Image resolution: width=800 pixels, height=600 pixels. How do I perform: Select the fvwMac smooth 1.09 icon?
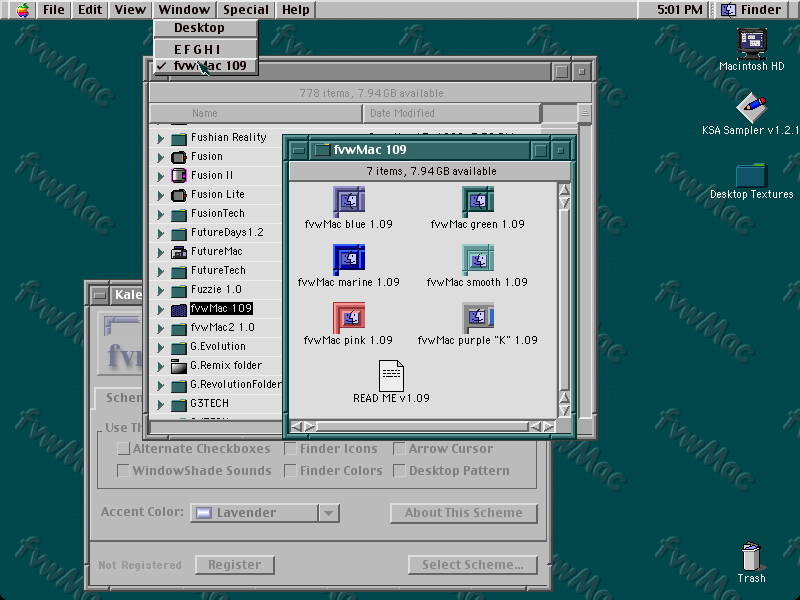478,260
